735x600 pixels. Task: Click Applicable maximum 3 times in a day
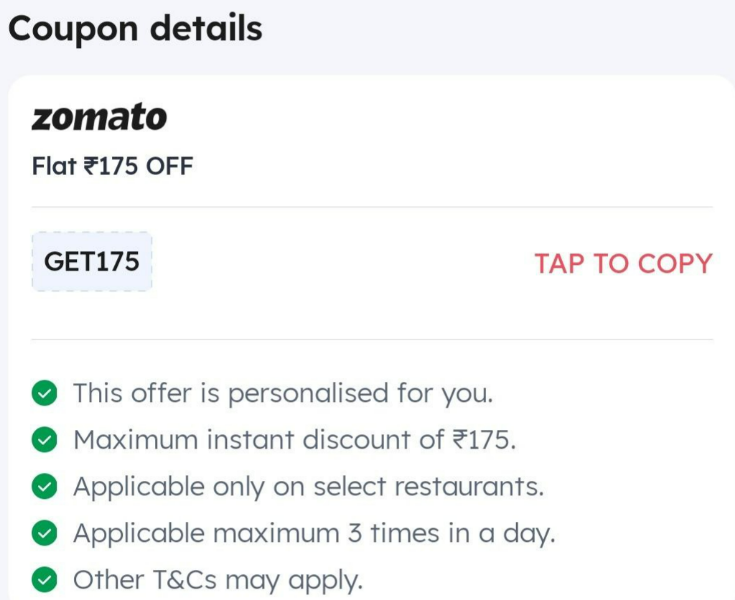click(x=314, y=533)
